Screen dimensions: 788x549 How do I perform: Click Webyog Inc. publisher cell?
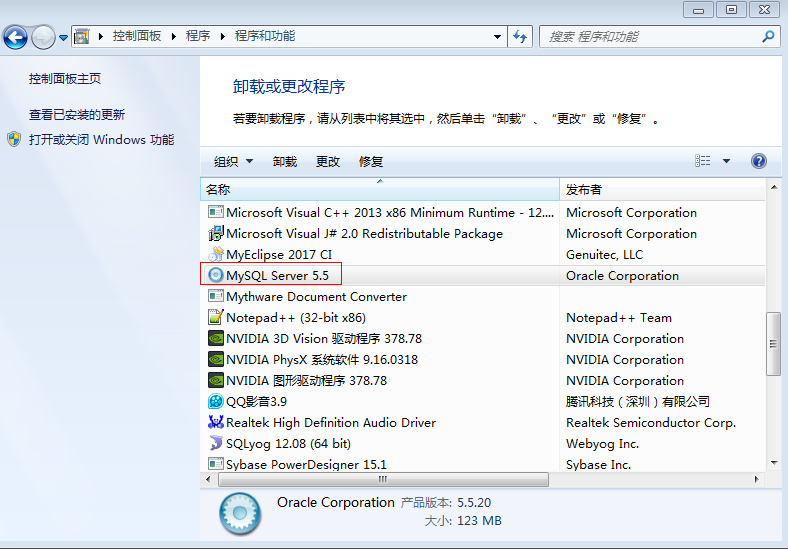pos(603,444)
